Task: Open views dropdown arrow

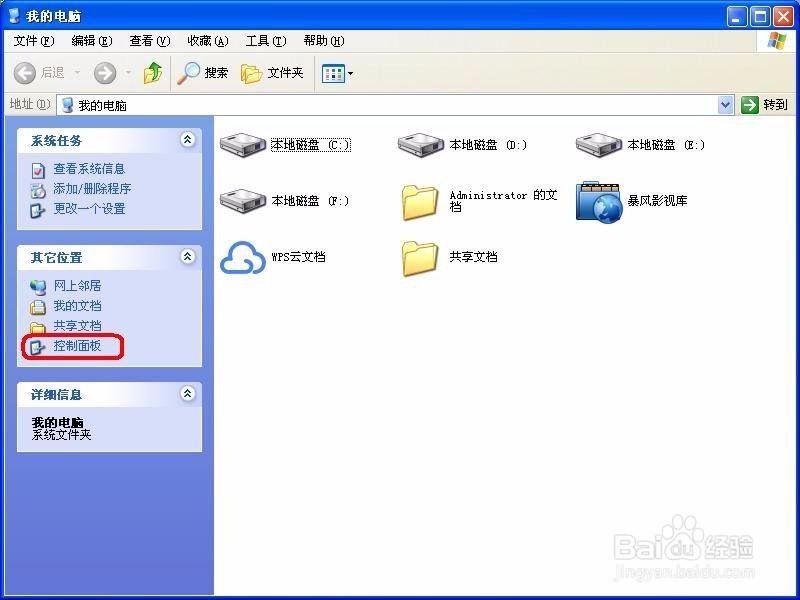Action: coord(351,73)
